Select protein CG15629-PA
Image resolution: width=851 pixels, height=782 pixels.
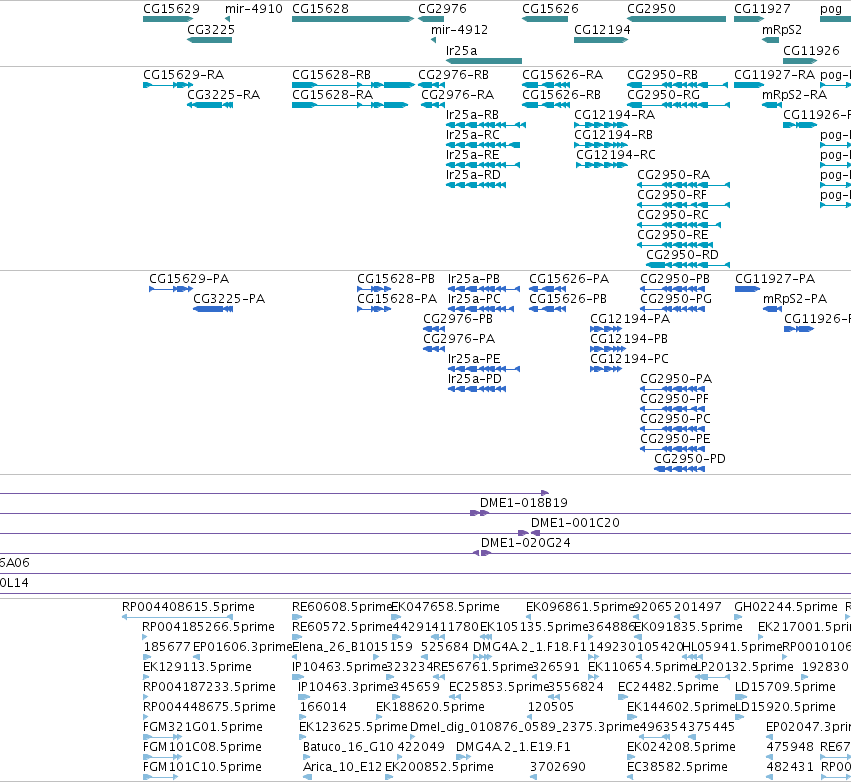tap(171, 289)
